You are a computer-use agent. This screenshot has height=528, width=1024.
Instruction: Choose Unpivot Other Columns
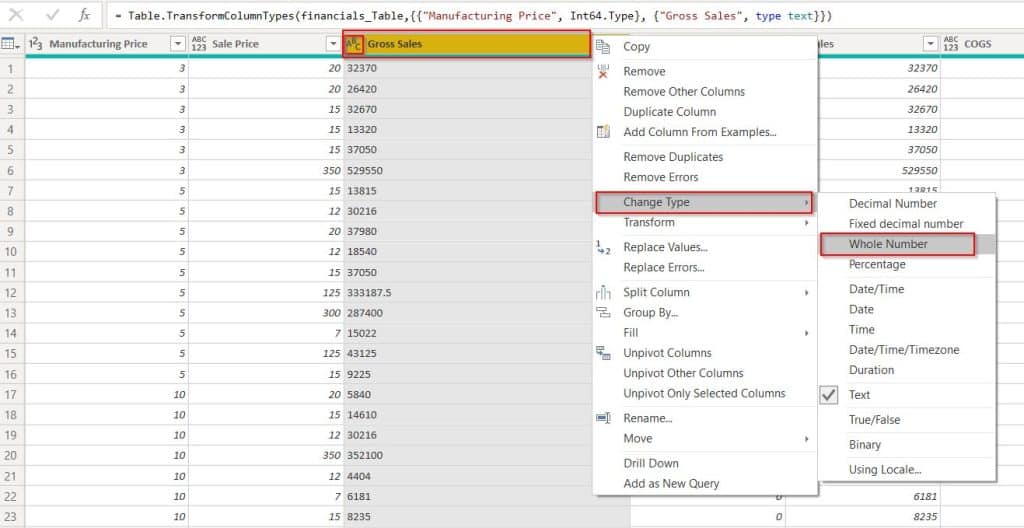click(683, 373)
